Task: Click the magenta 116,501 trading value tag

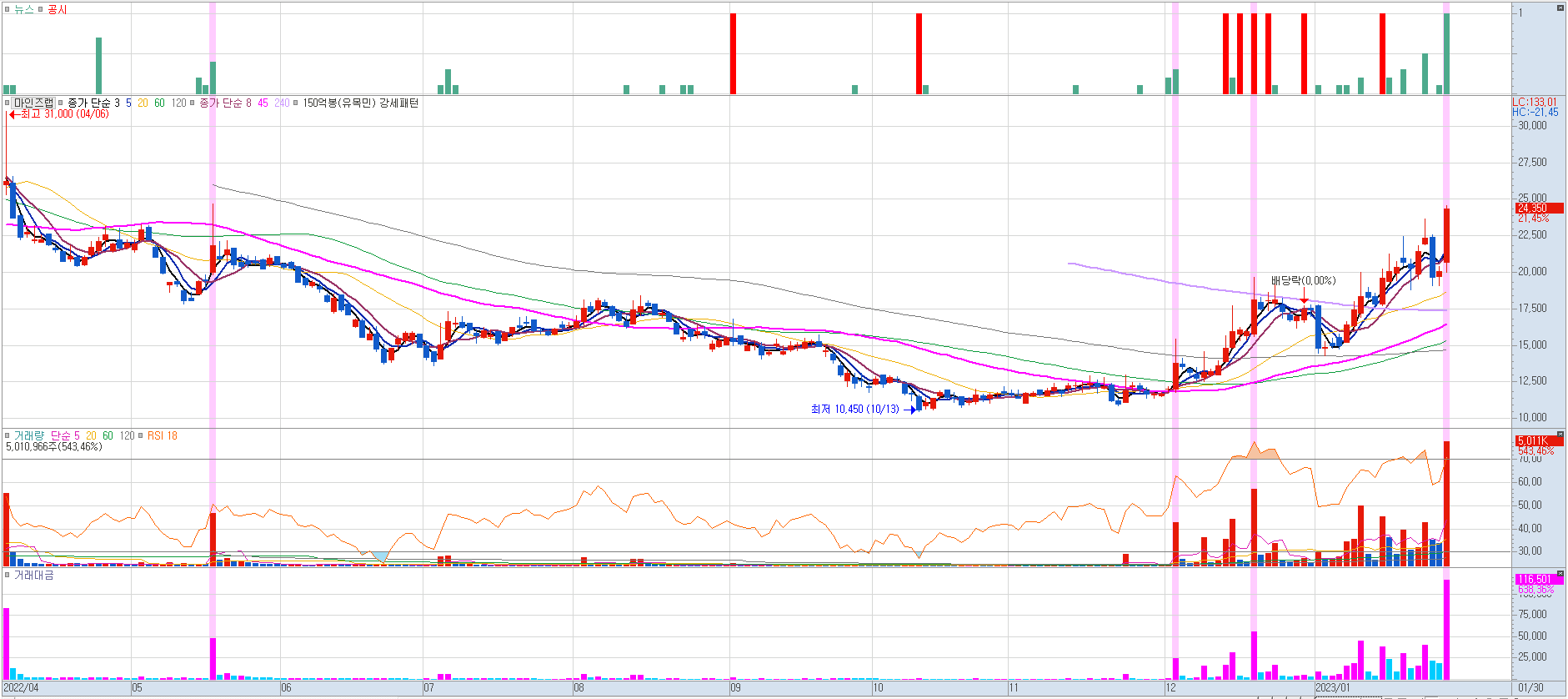Action: click(x=1539, y=579)
